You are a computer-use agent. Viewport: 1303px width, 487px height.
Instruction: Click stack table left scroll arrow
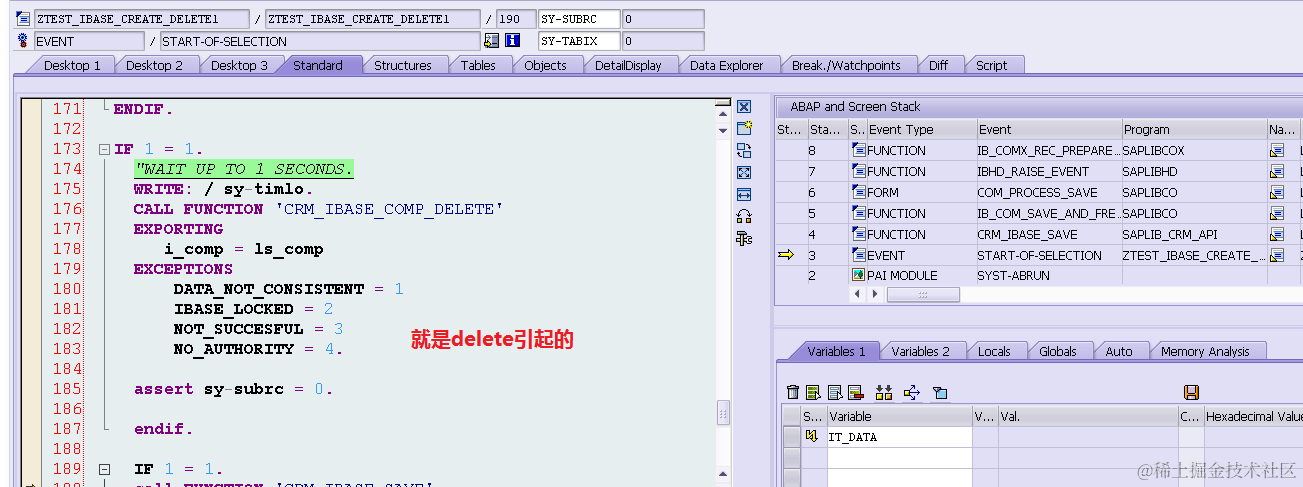(x=856, y=295)
